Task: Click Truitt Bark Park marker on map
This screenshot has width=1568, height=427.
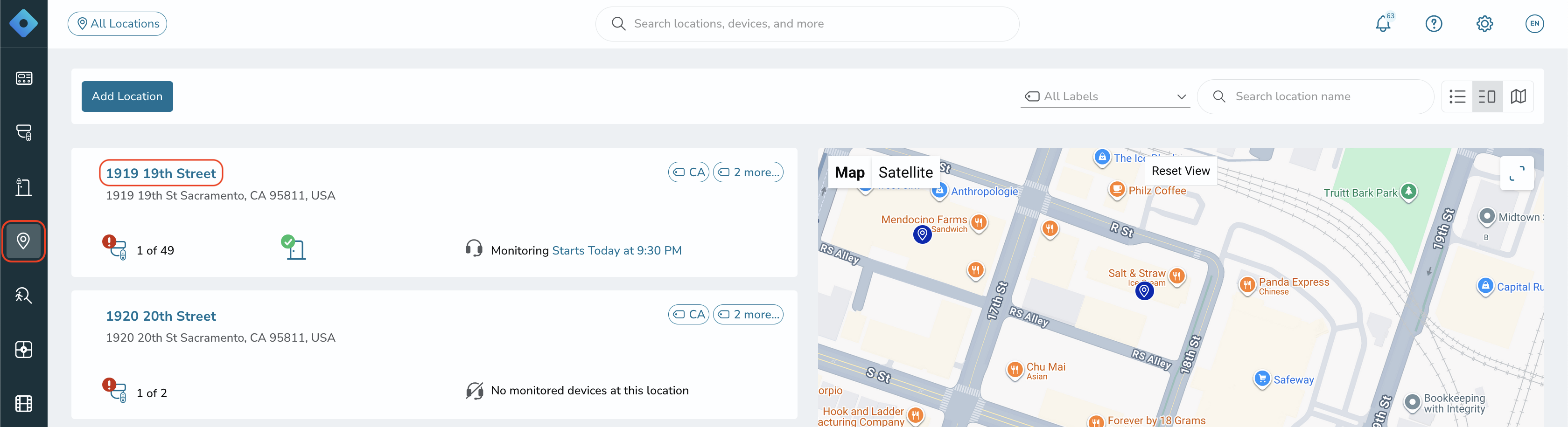Action: 1408,192
